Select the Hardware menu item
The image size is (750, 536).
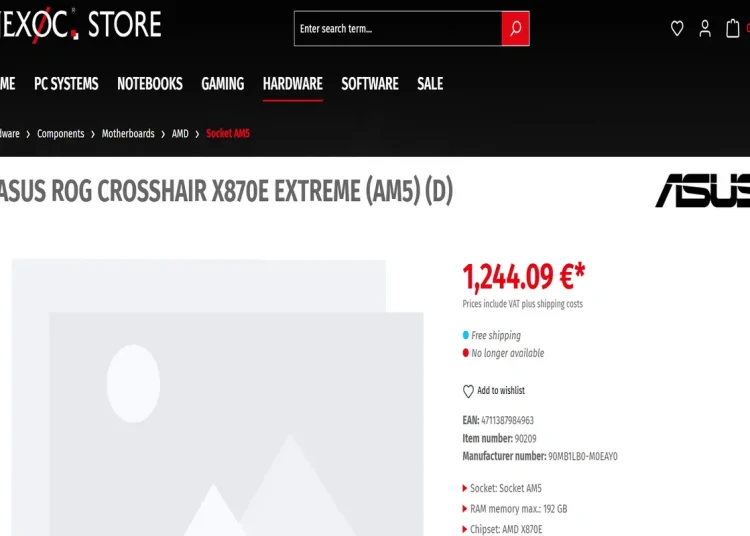293,84
